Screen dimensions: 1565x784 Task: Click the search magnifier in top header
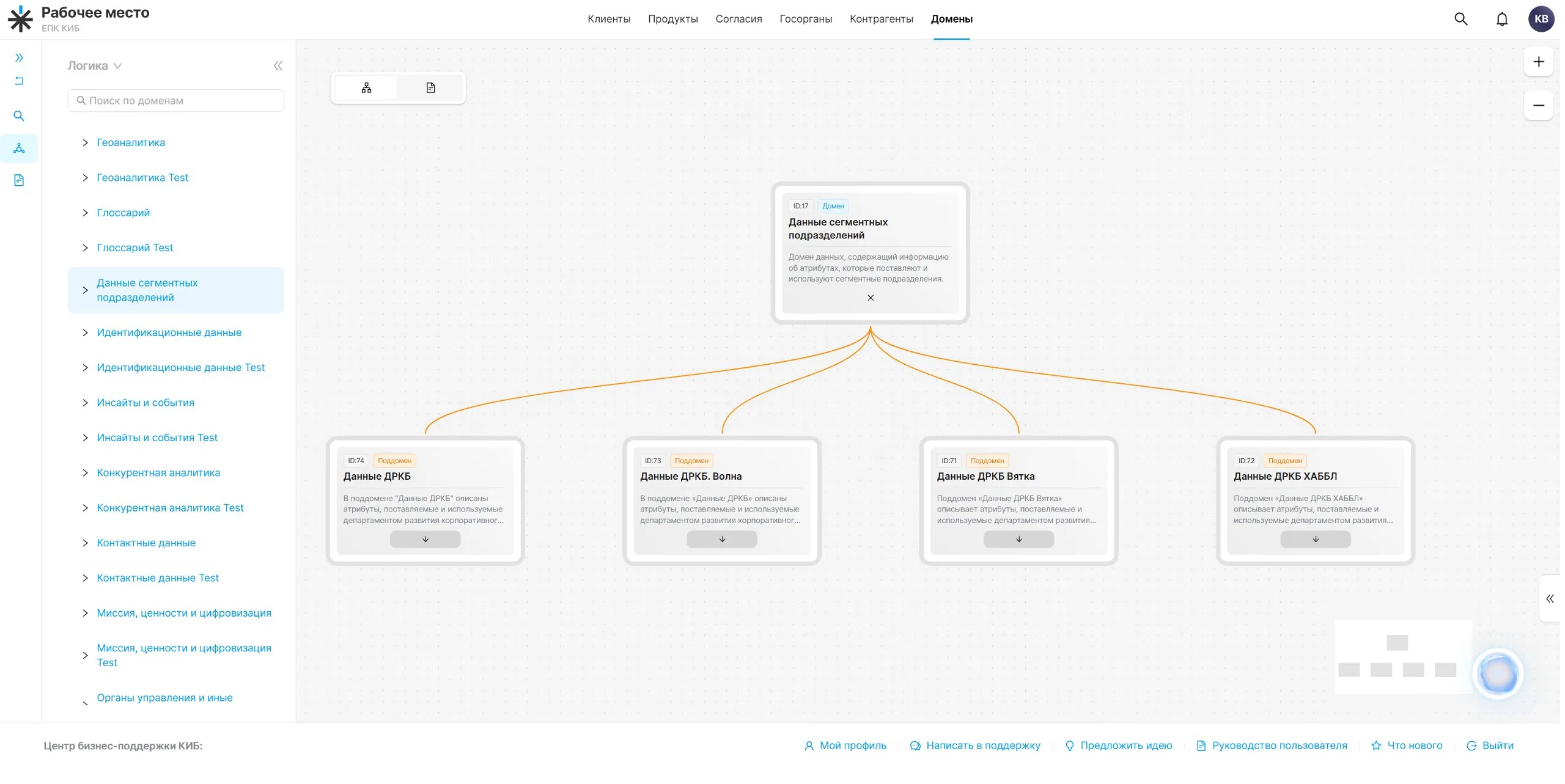tap(1460, 19)
